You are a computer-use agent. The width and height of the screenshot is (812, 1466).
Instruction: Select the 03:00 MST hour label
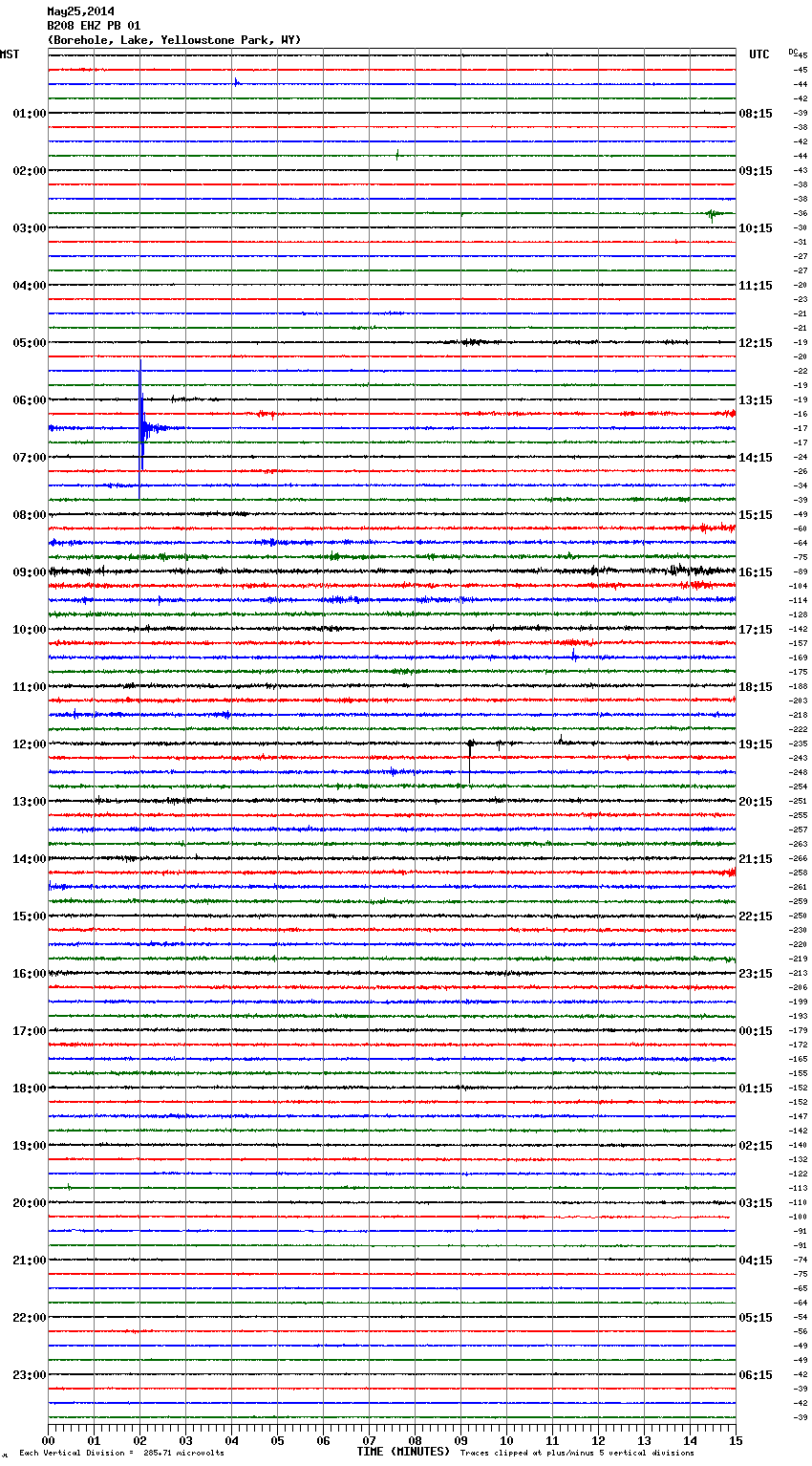30,228
